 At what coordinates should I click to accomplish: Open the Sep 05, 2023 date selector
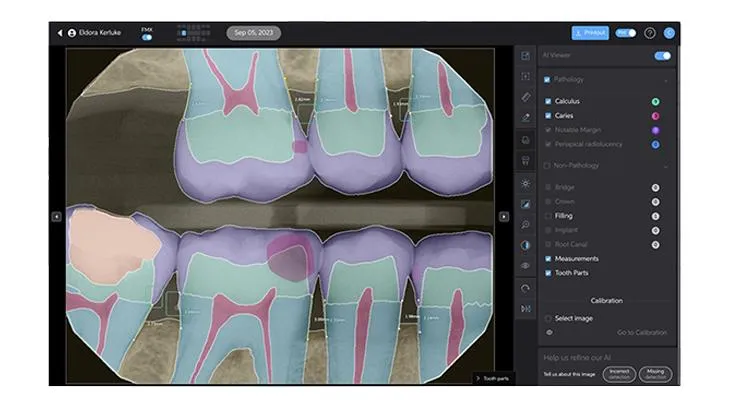tap(254, 33)
